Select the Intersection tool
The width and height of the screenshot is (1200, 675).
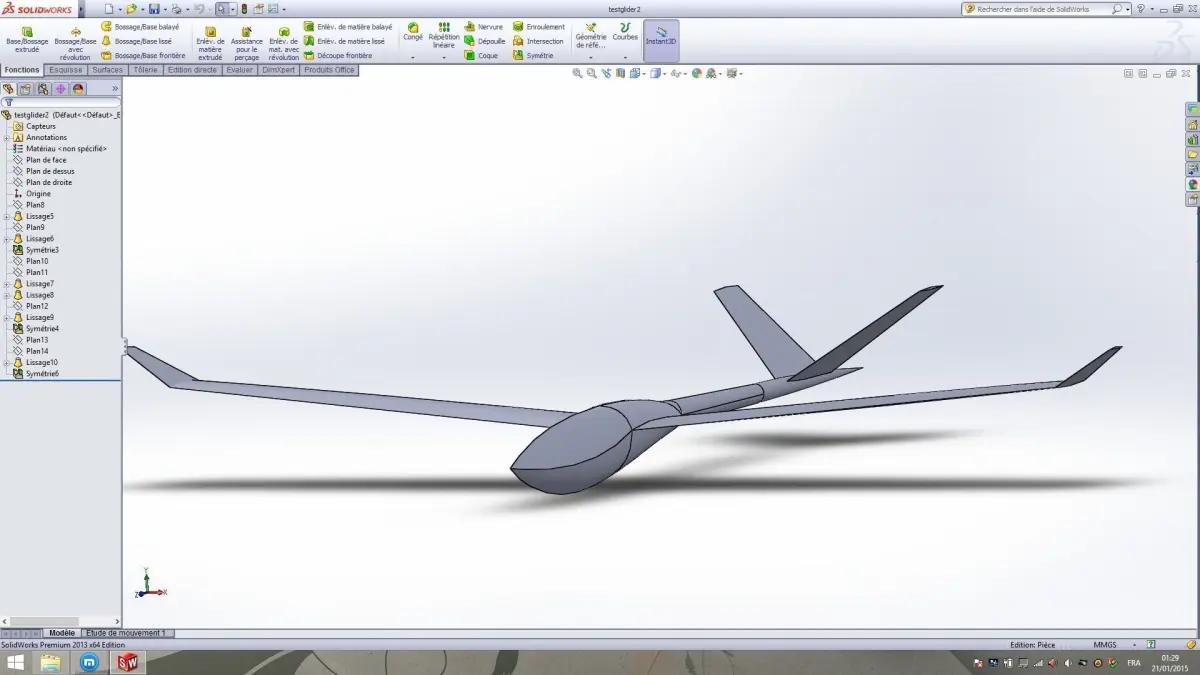click(538, 41)
